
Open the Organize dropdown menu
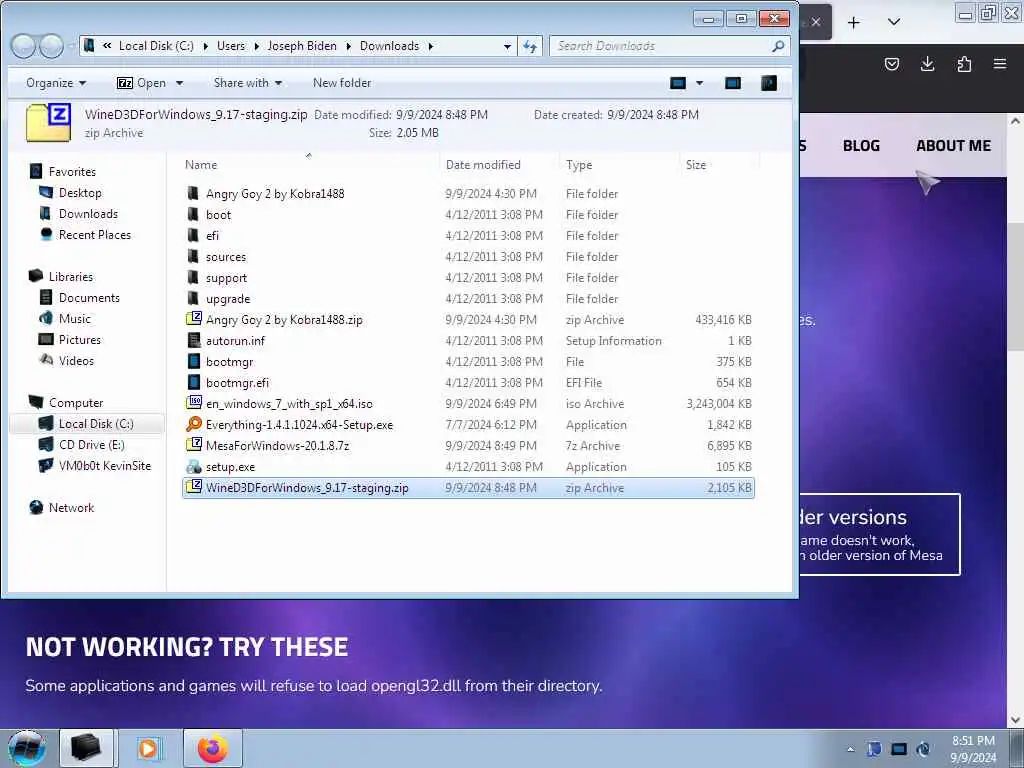tap(56, 83)
